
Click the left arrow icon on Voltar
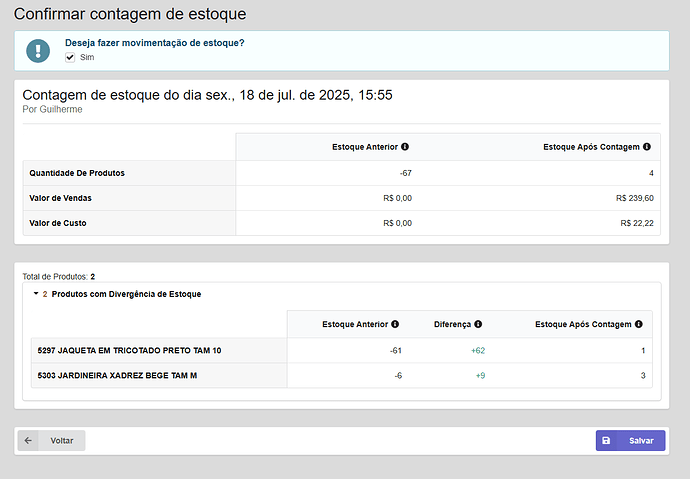coord(28,440)
